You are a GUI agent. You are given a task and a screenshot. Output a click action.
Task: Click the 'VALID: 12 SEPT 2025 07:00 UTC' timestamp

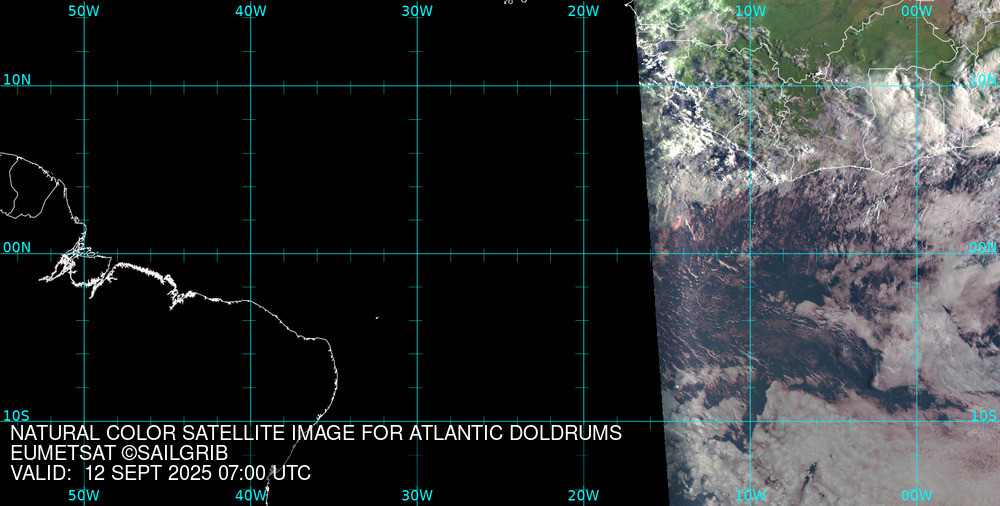click(x=161, y=473)
